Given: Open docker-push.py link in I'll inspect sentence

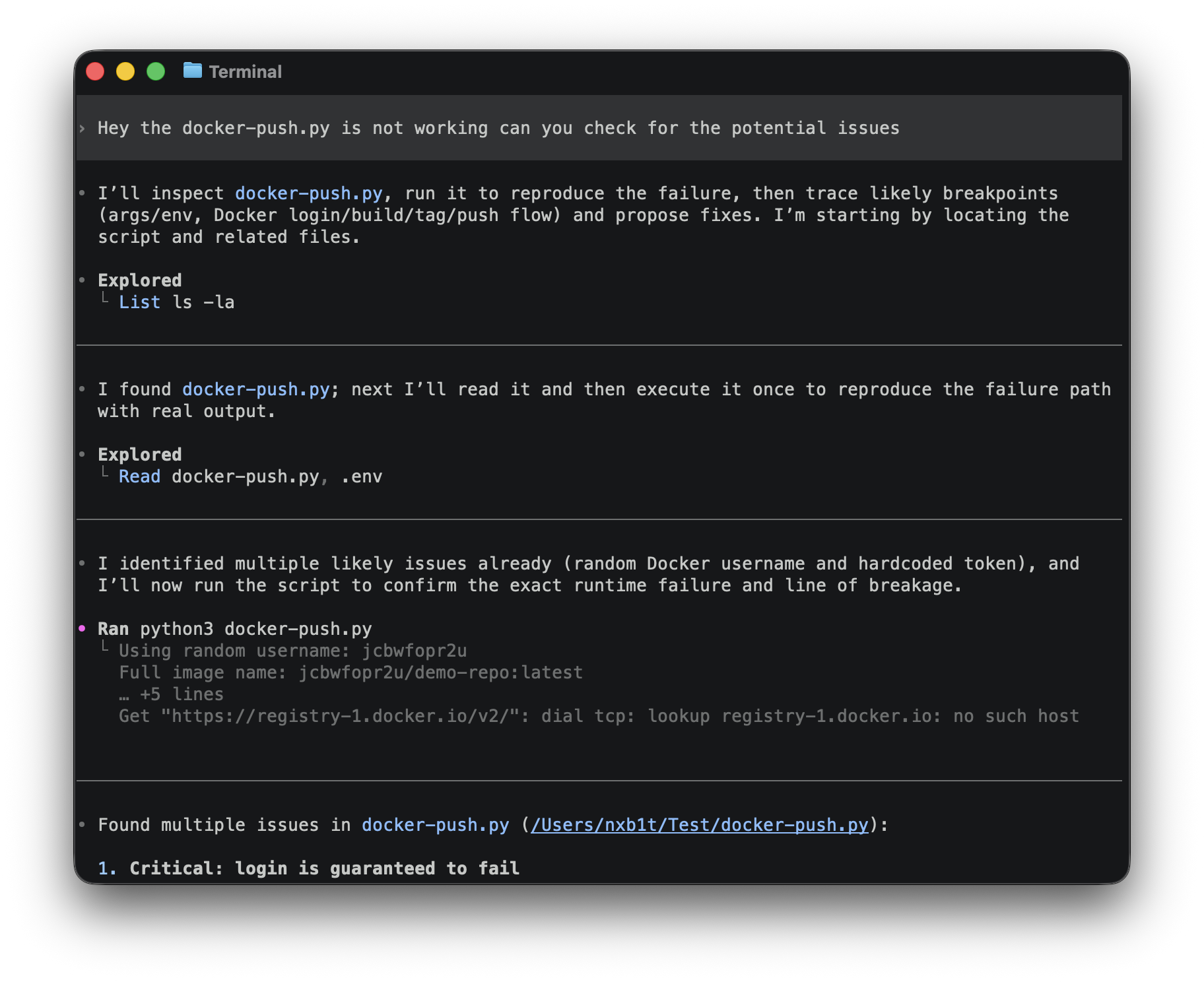Looking at the screenshot, I should coord(308,193).
